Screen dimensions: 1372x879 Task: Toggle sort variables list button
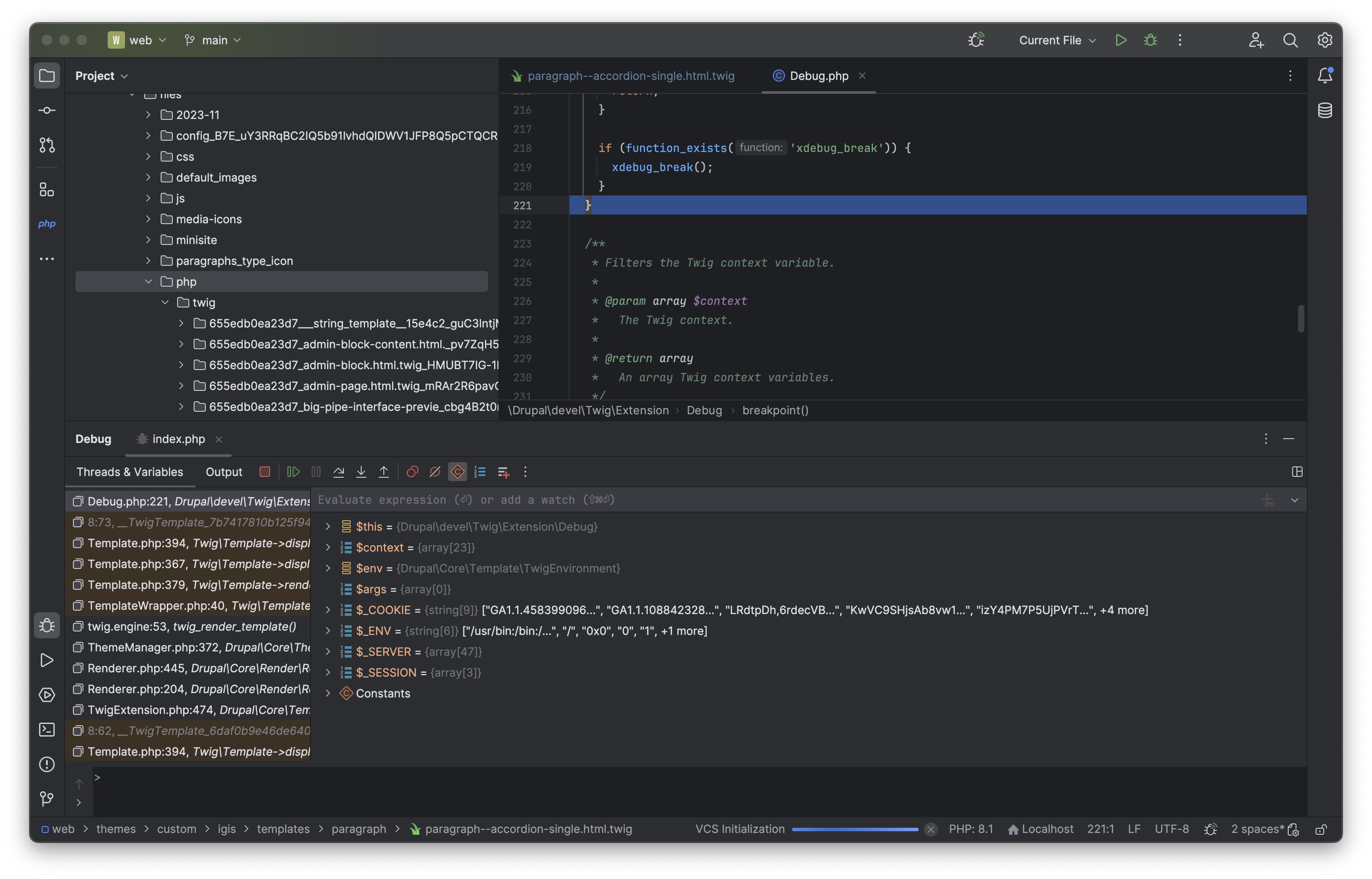click(x=480, y=472)
